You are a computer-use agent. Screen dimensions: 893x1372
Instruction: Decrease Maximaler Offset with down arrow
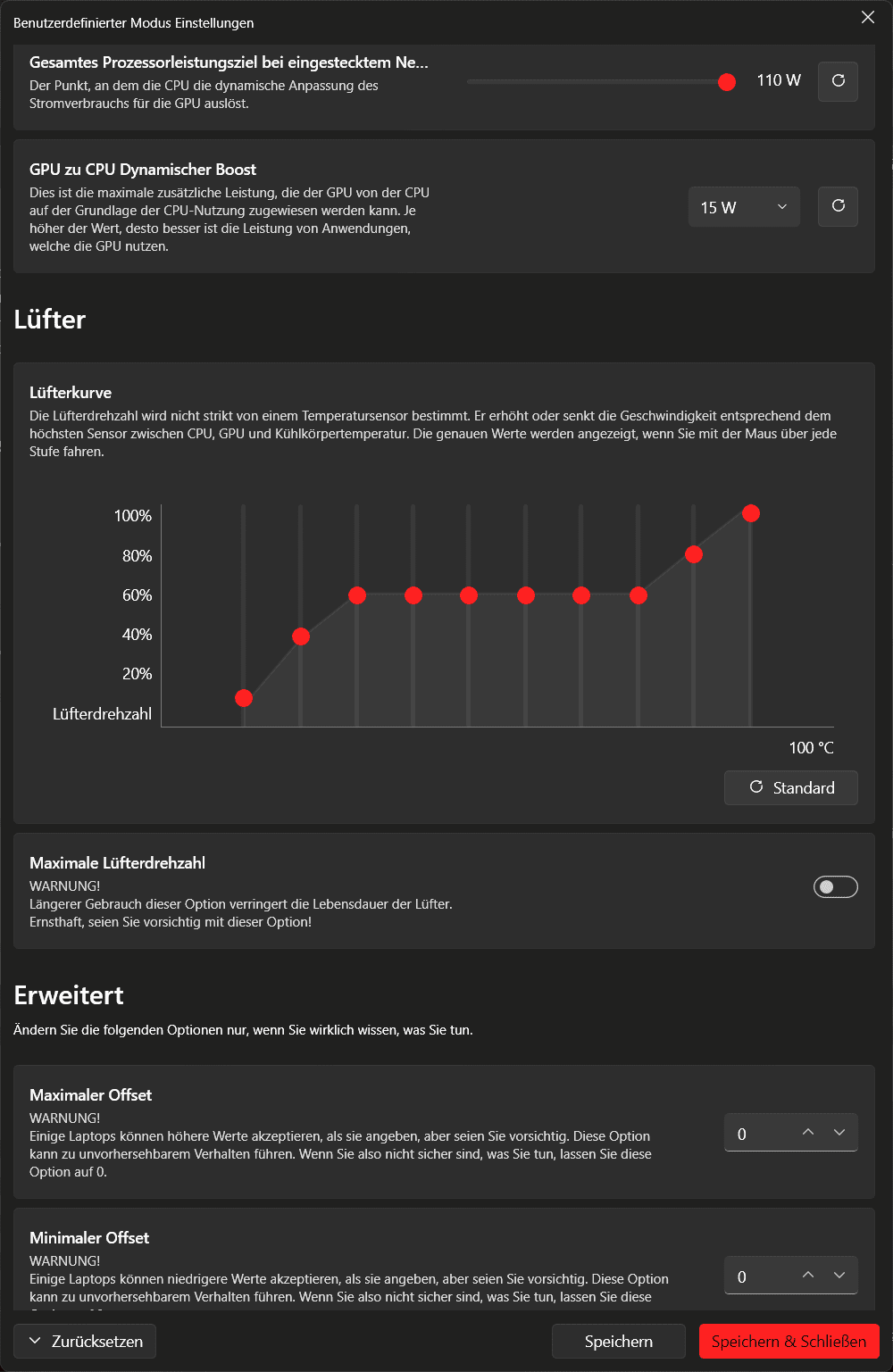point(839,1132)
